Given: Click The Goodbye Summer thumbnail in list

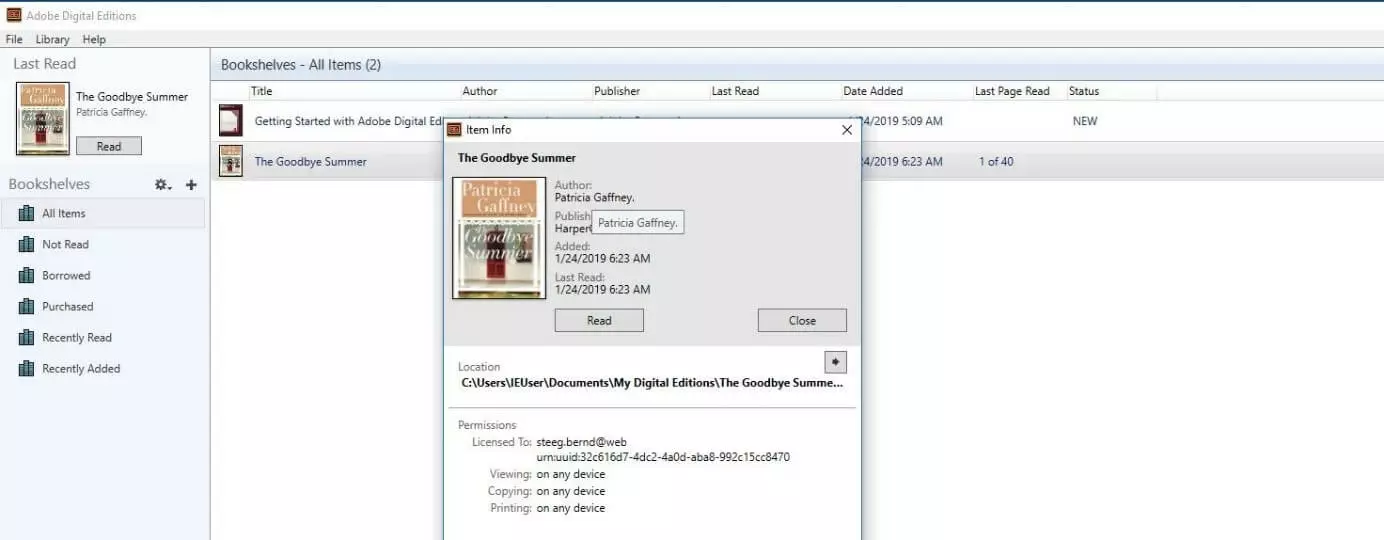Looking at the screenshot, I should point(231,161).
